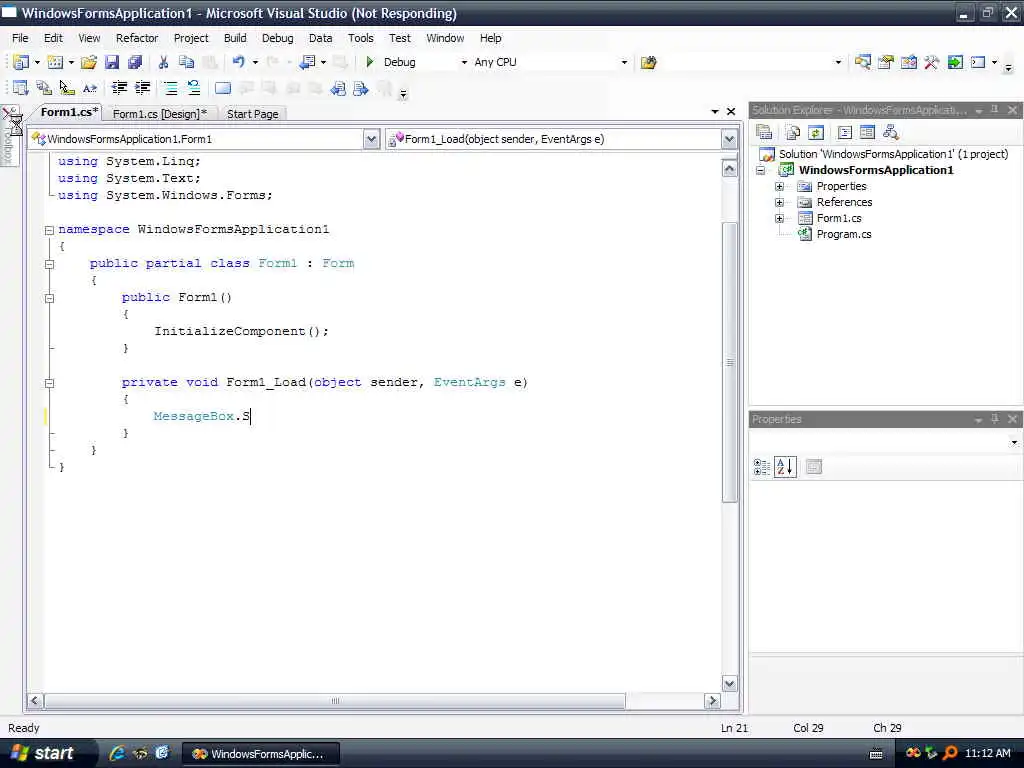Open the Any CPU platform dropdown

point(624,62)
